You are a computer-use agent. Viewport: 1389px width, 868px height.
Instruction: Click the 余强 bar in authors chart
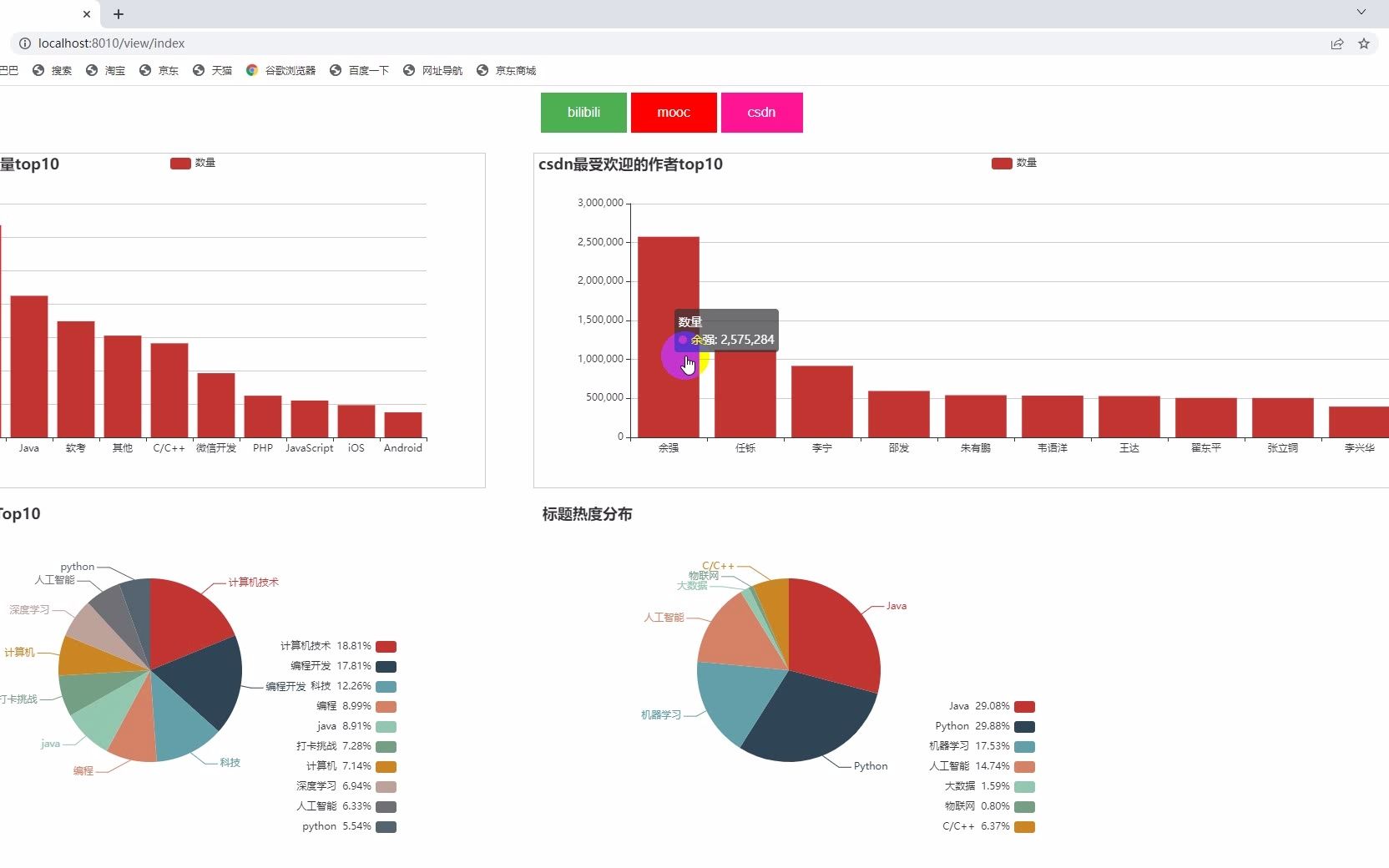(669, 337)
